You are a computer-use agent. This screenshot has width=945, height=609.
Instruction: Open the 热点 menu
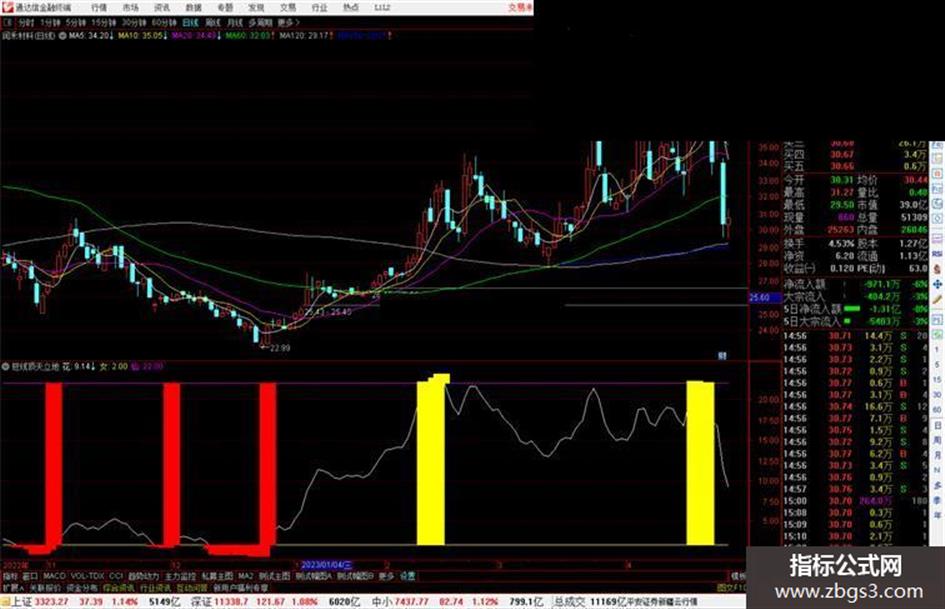351,8
